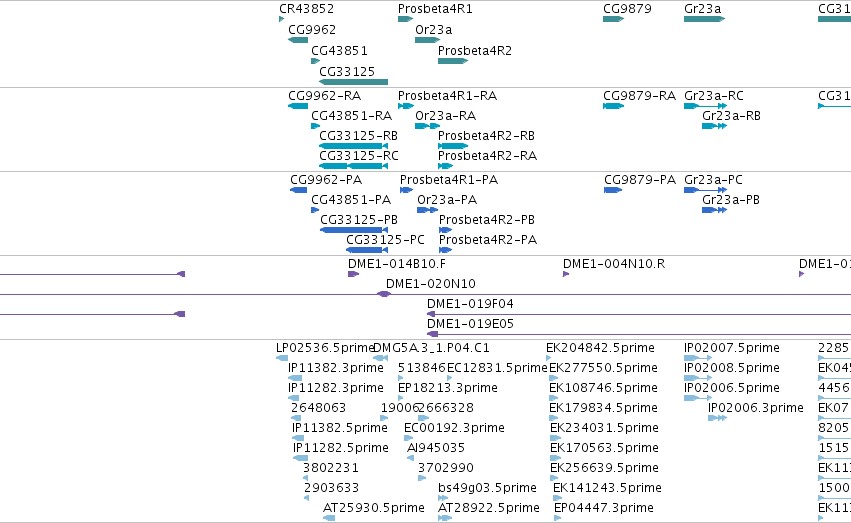The image size is (851, 523).
Task: Click the Gr23a-RC transcript label
Action: [x=714, y=95]
